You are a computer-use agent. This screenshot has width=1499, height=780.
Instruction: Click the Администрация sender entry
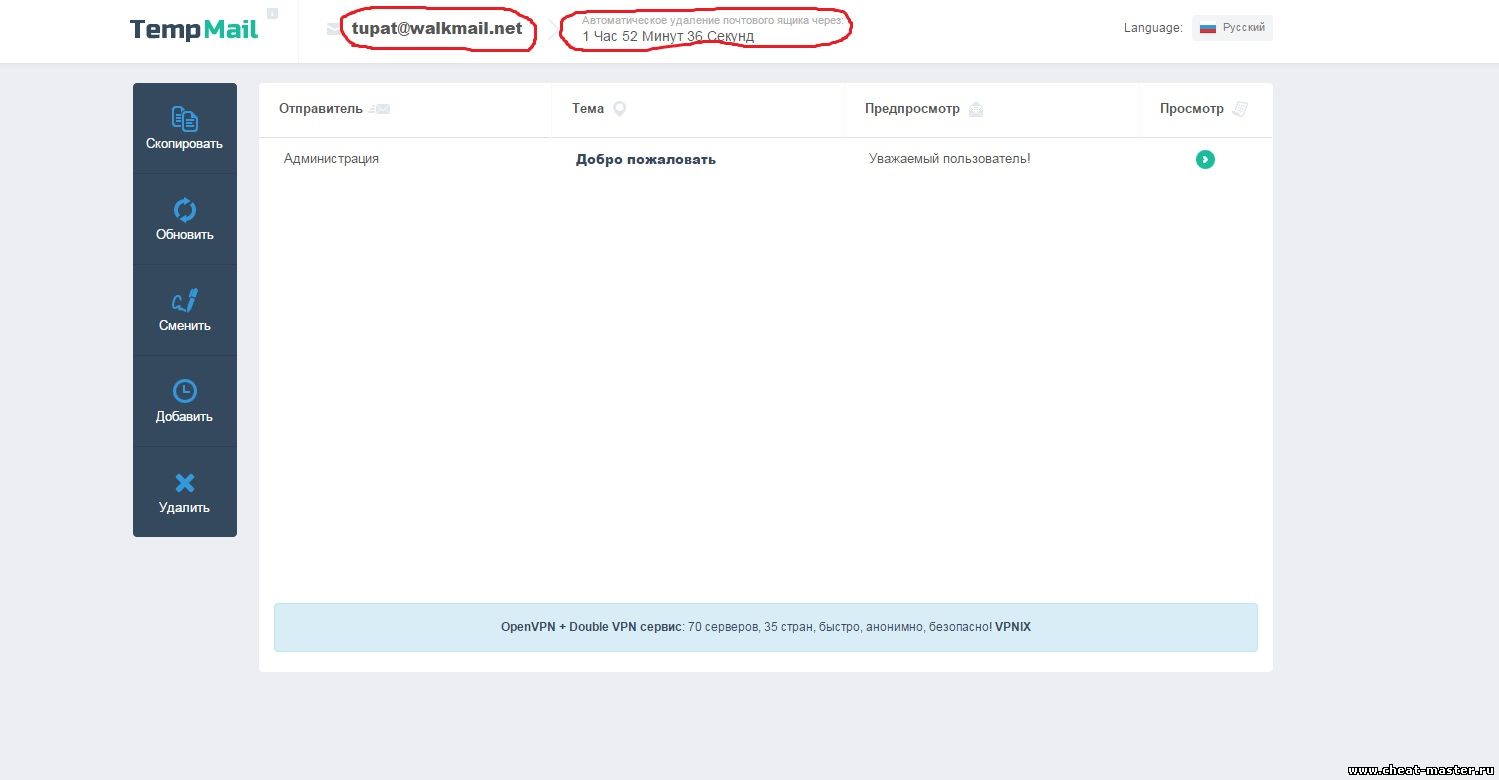pos(331,159)
